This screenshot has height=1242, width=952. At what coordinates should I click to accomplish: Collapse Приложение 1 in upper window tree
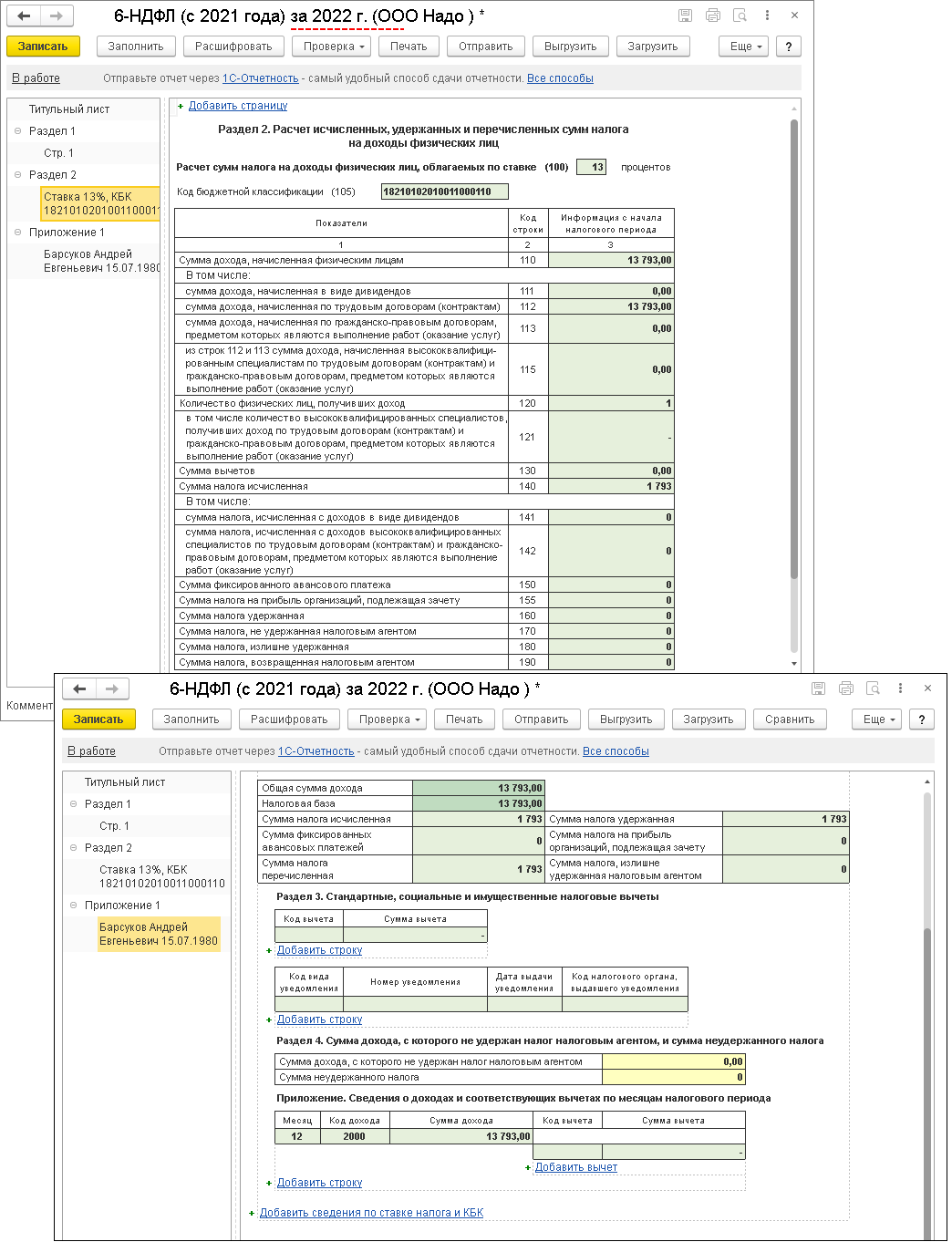click(x=18, y=233)
